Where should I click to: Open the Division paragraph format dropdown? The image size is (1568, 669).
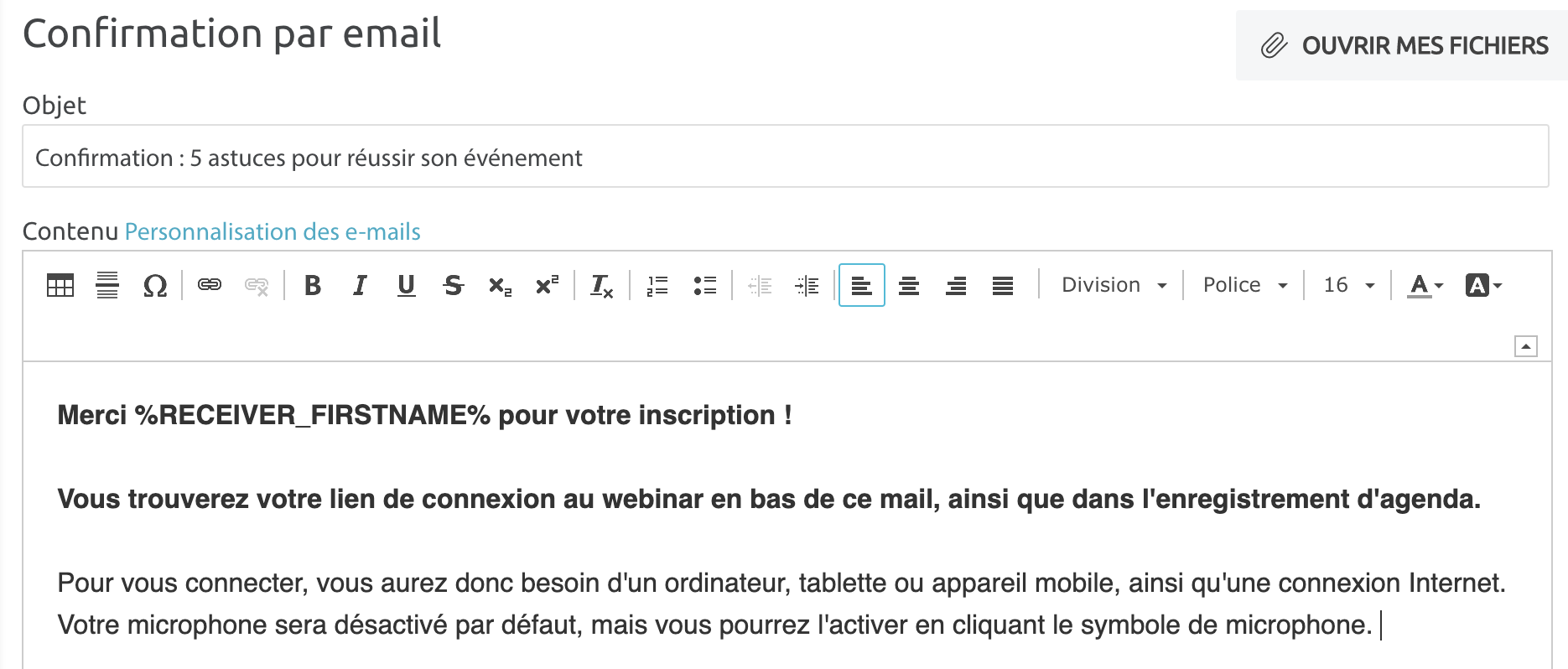(1113, 285)
